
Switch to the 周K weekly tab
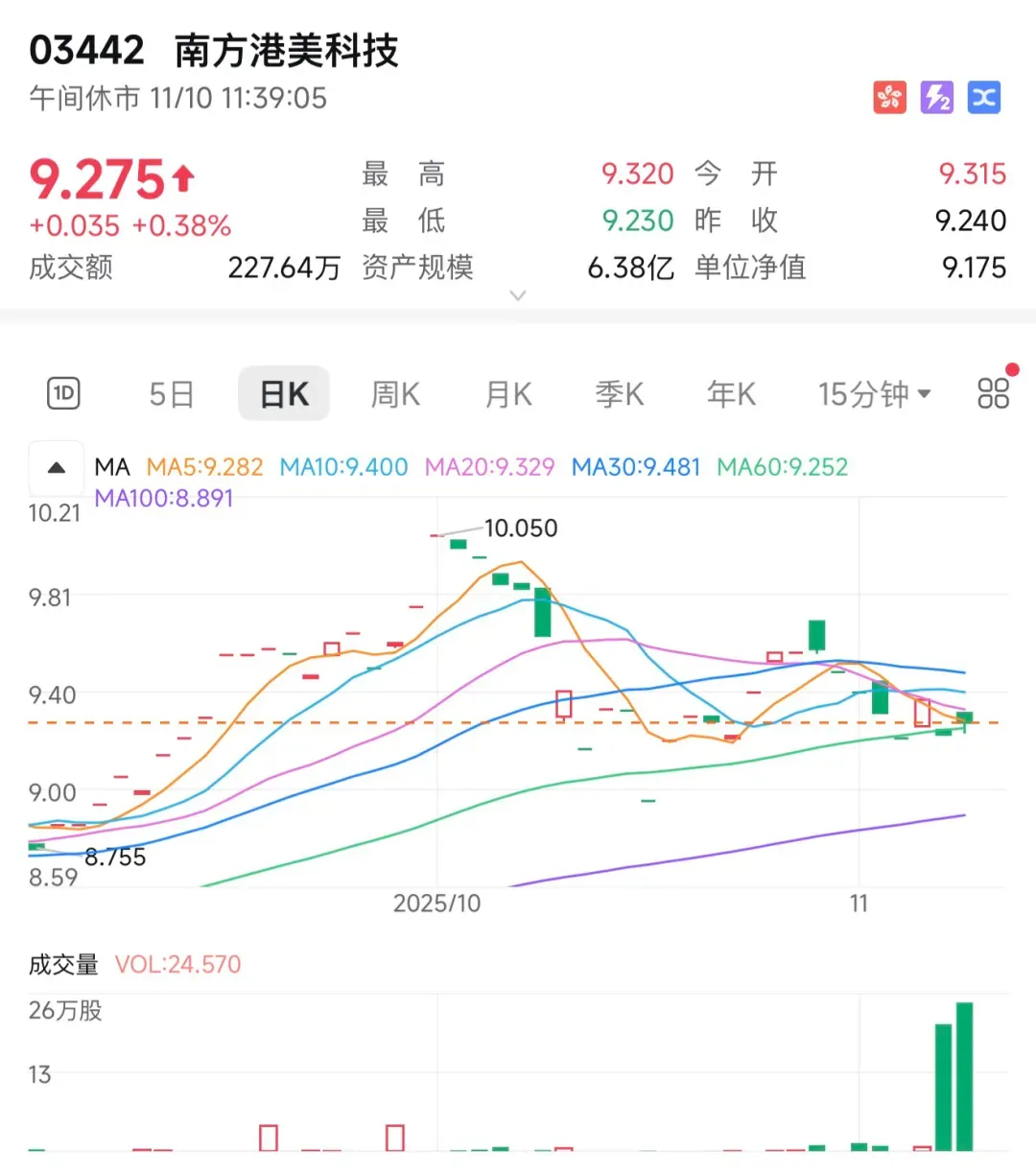pyautogui.click(x=394, y=393)
